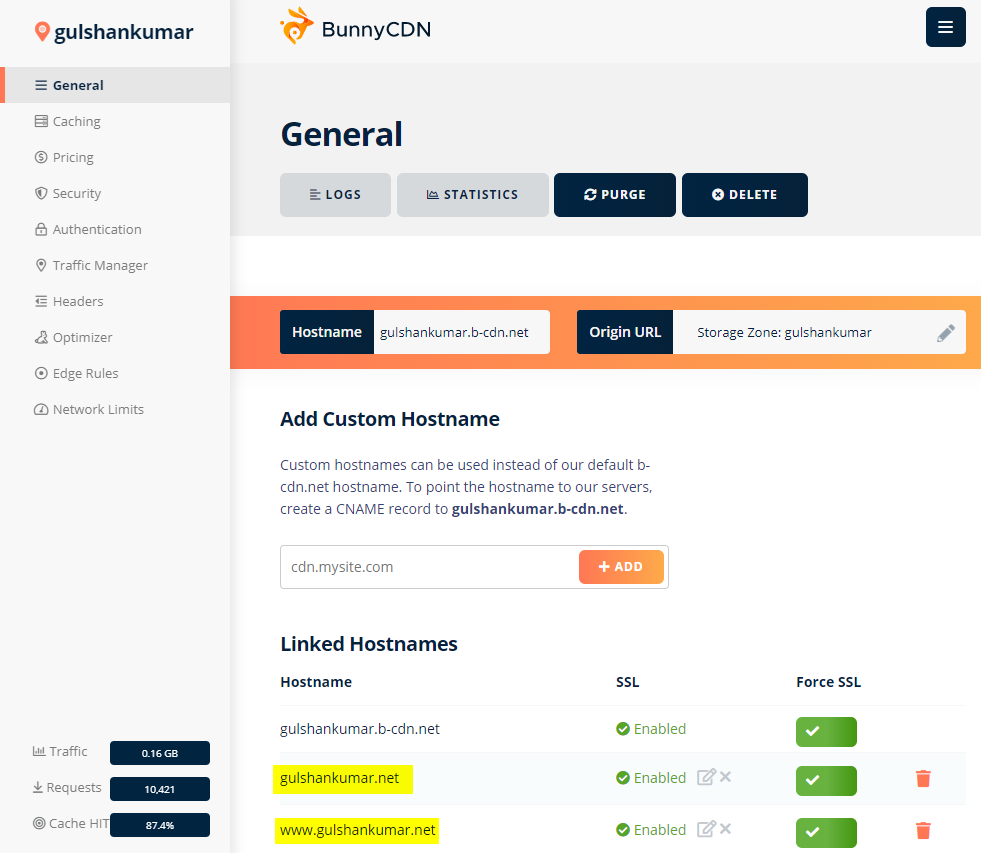Focus the cdn.mysite.com hostname input
981x853 pixels.
[x=429, y=567]
